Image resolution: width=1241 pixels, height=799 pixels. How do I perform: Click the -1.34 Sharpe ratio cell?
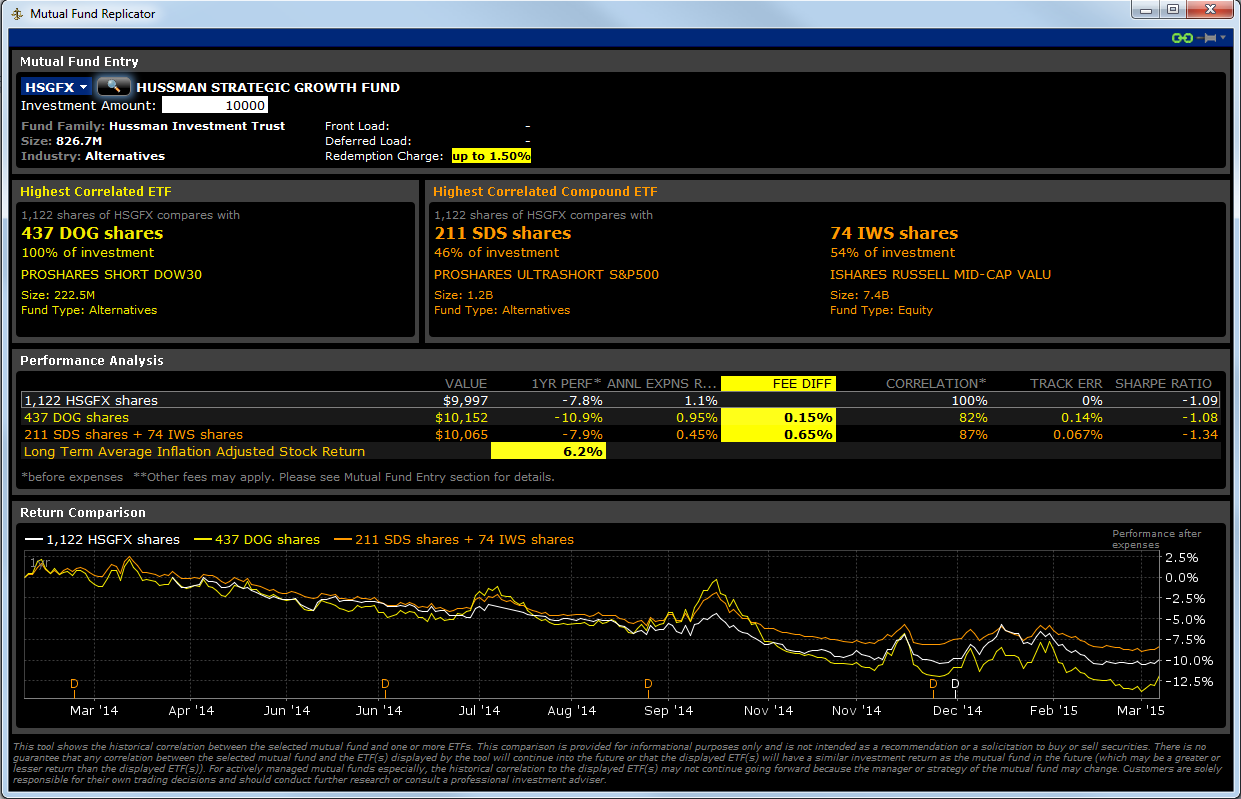(x=1199, y=434)
